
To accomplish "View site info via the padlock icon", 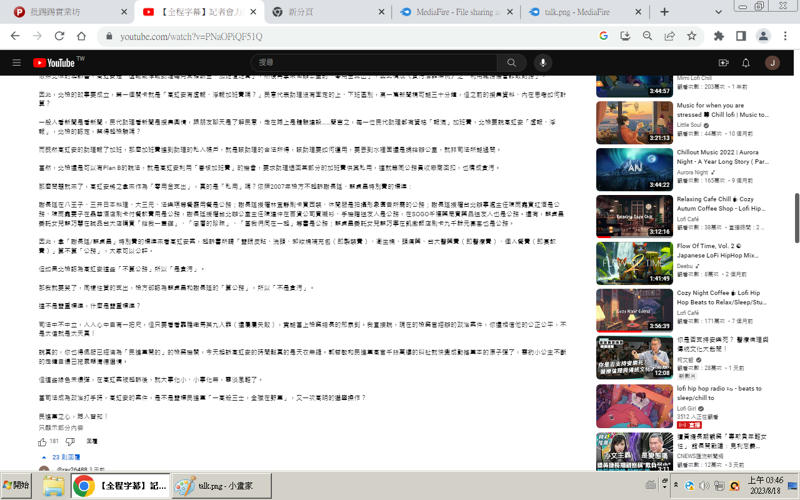I will coord(109,36).
